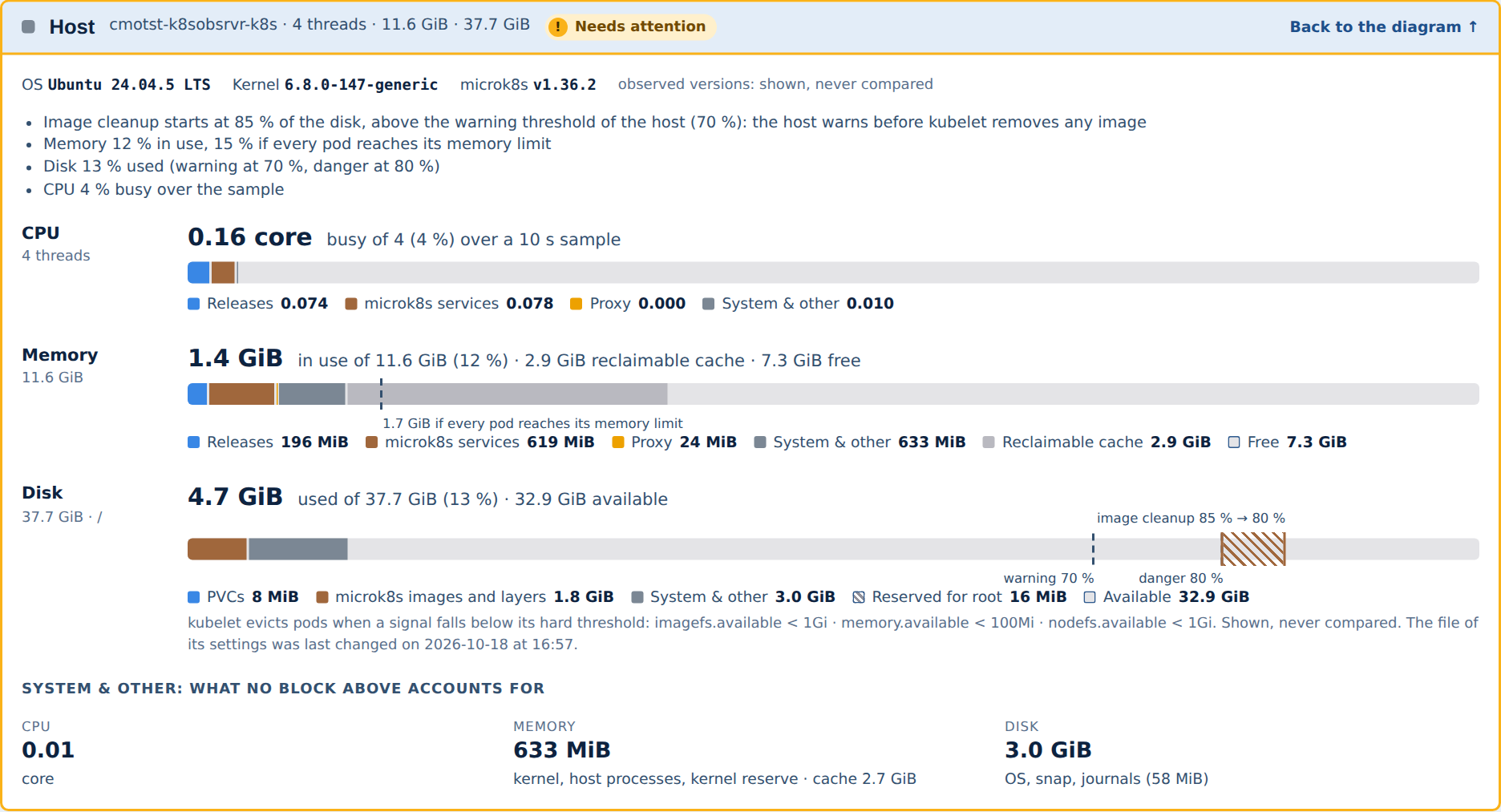Image resolution: width=1501 pixels, height=812 pixels.
Task: Click the danger 80 % label
Action: 1181,579
